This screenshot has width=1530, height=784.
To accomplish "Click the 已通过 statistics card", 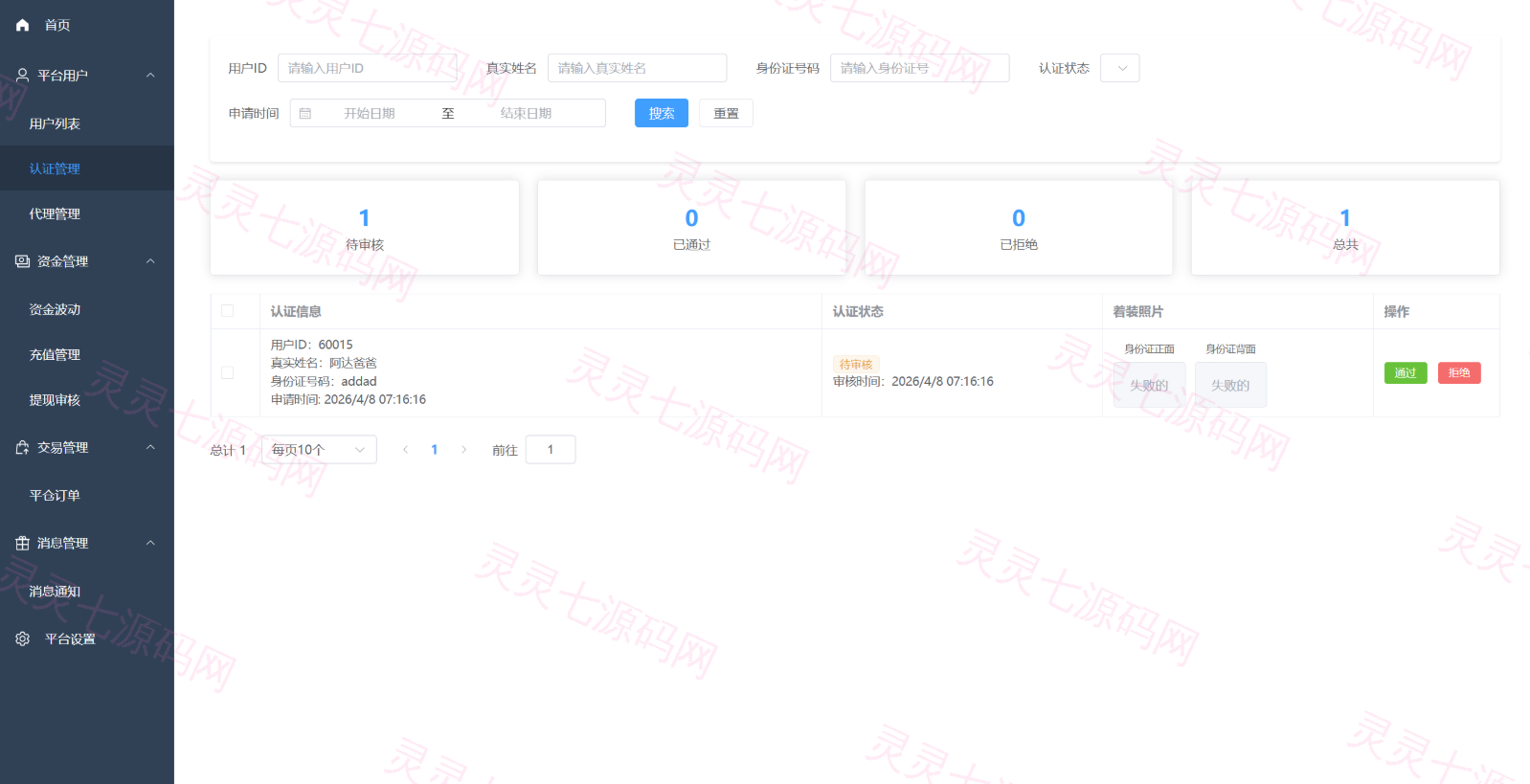I will pyautogui.click(x=691, y=228).
